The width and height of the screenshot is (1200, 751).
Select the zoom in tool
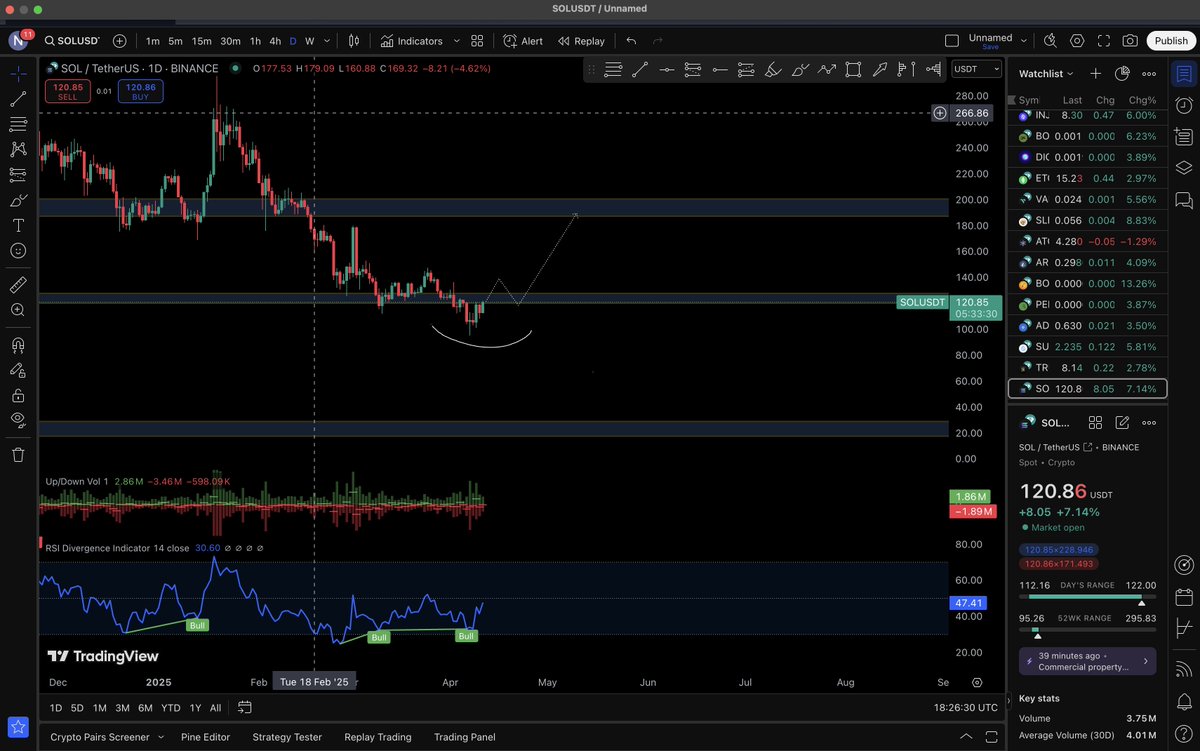point(18,310)
